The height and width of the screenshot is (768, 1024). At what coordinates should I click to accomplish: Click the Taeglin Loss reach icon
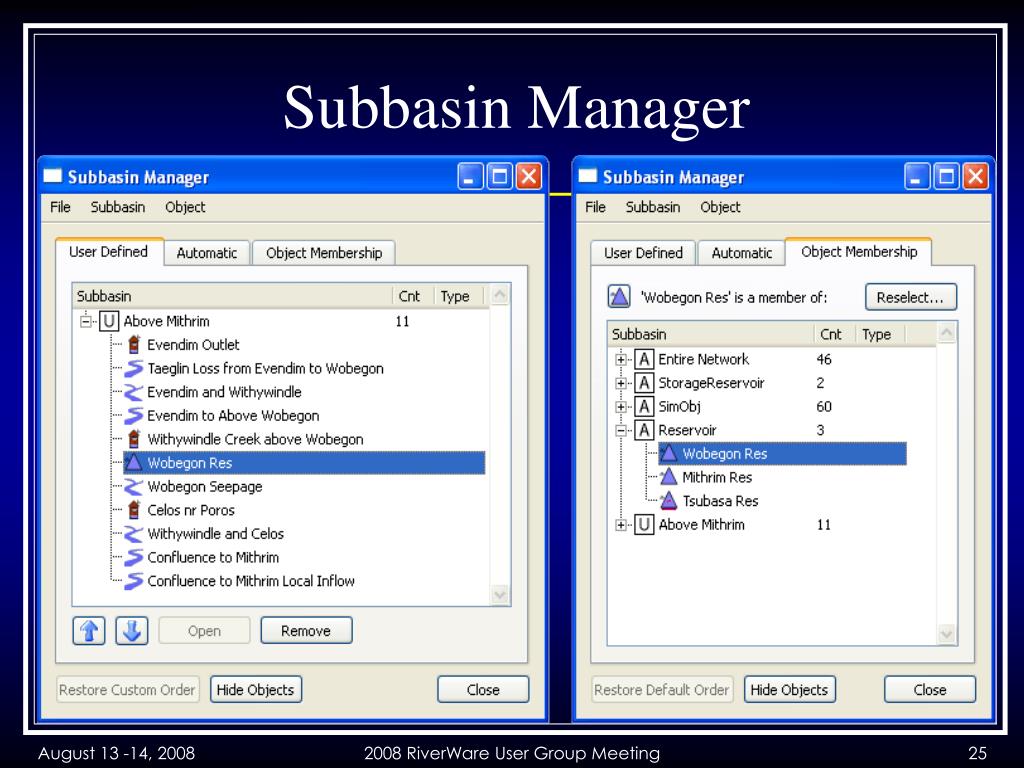[134, 368]
